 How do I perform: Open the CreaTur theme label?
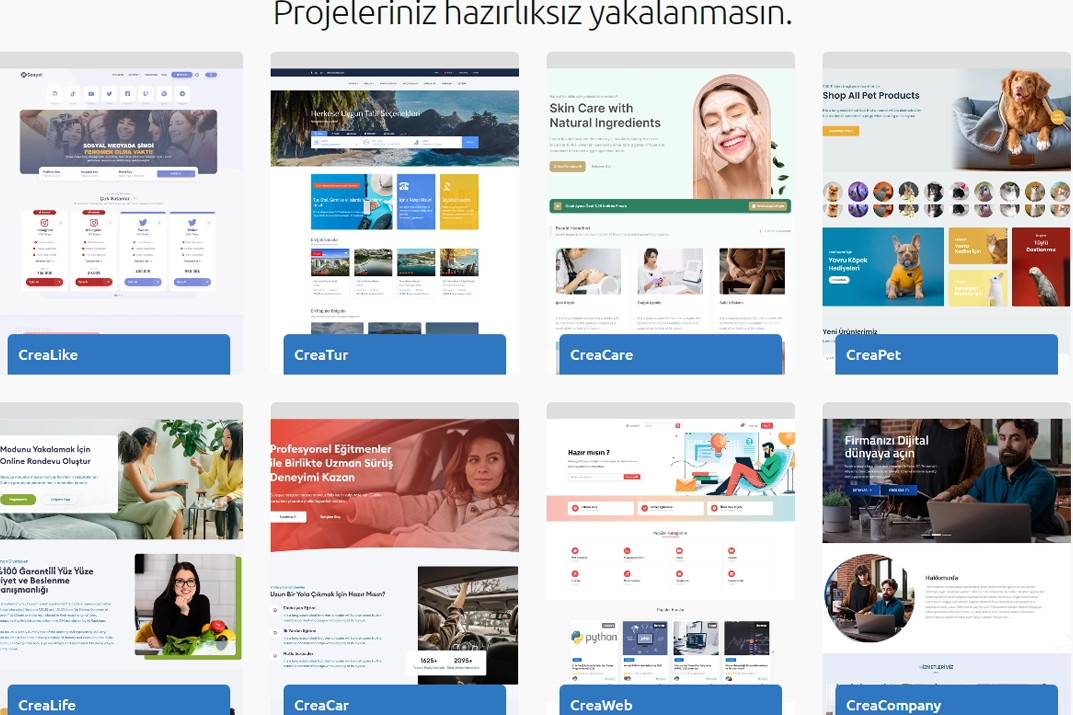(394, 355)
